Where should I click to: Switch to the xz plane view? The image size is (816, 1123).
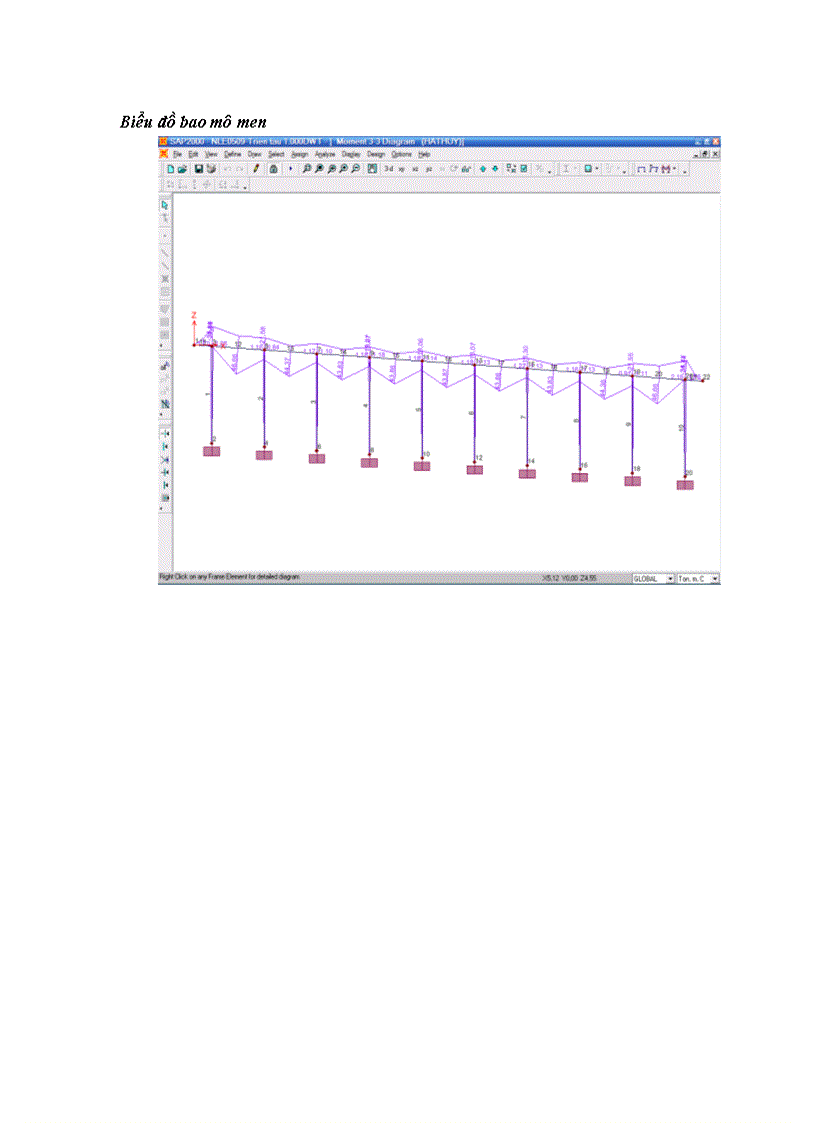pos(414,169)
